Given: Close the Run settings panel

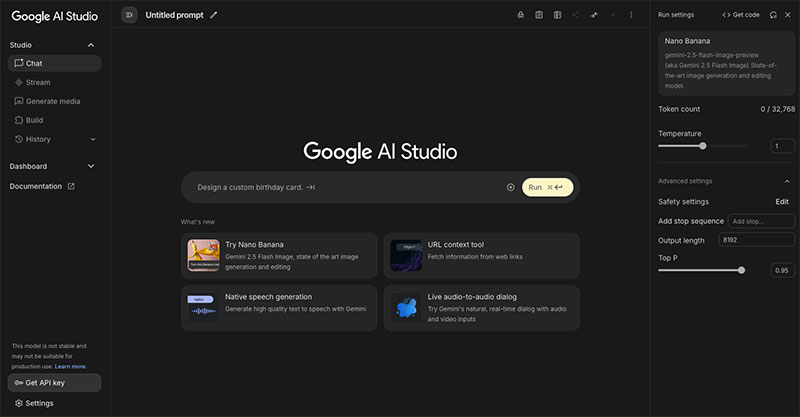Looking at the screenshot, I should (788, 15).
